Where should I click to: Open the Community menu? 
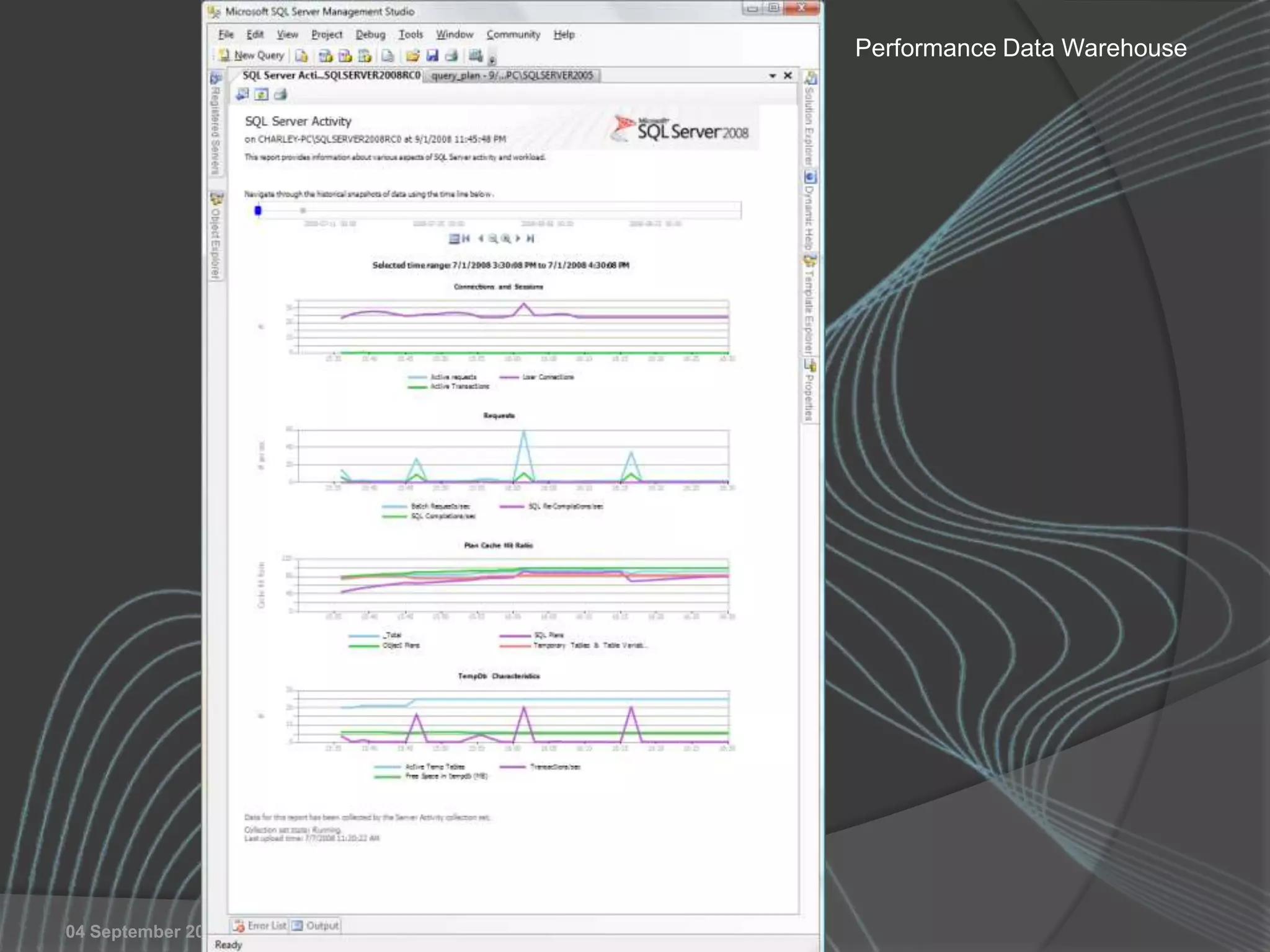[x=513, y=34]
